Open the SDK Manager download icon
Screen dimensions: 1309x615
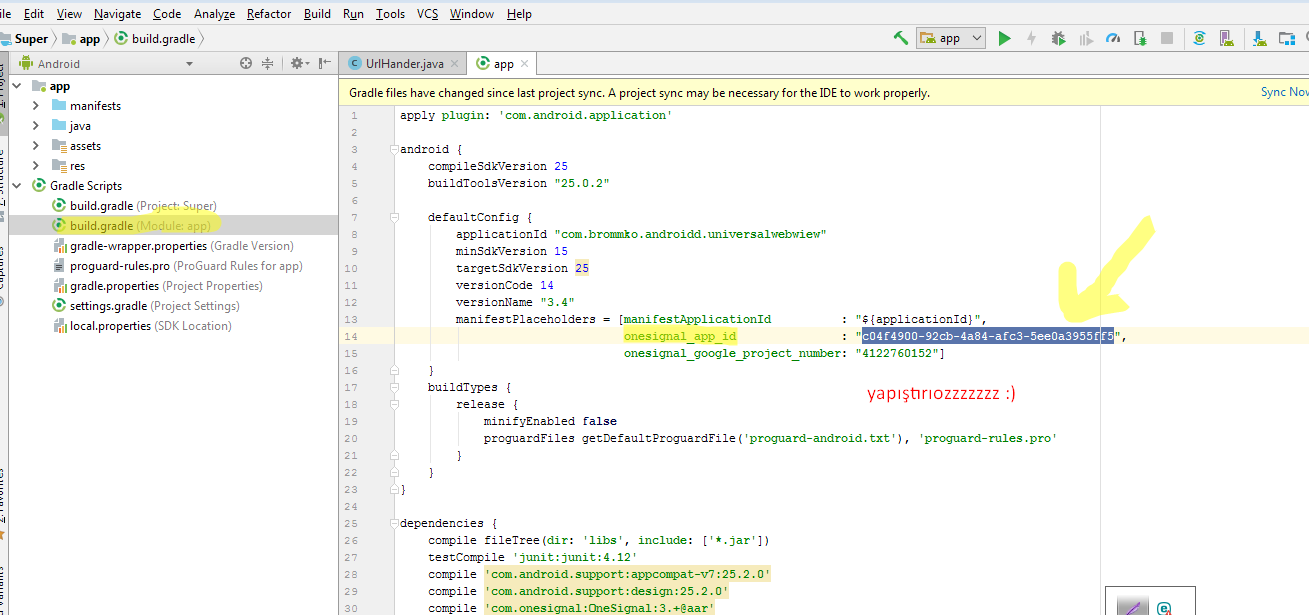click(1261, 38)
